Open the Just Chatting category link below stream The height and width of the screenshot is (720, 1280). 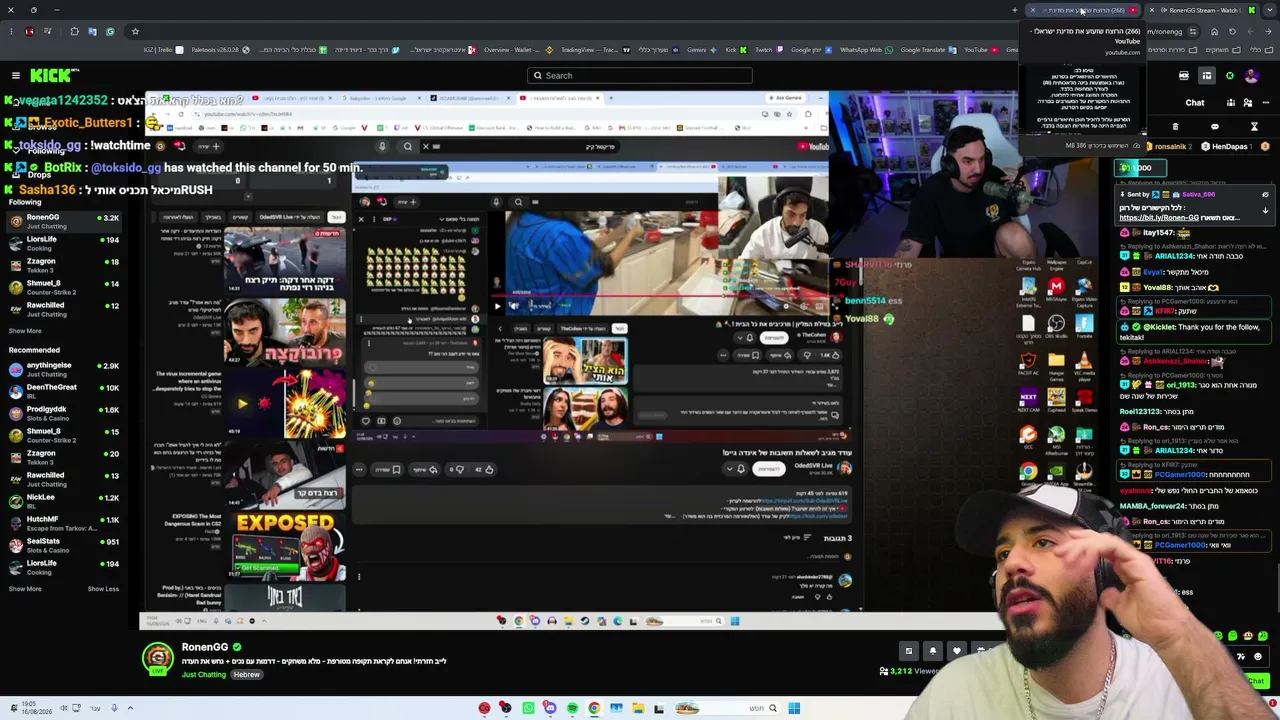point(204,674)
